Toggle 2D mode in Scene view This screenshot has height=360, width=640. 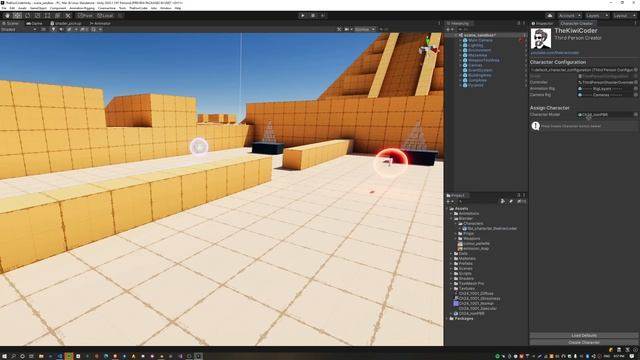tap(44, 29)
